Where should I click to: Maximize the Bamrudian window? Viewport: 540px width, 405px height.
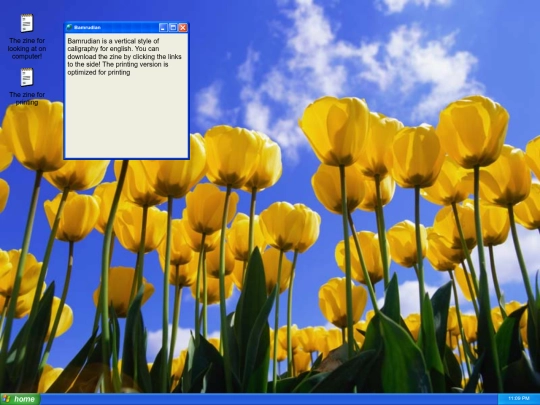point(173,28)
